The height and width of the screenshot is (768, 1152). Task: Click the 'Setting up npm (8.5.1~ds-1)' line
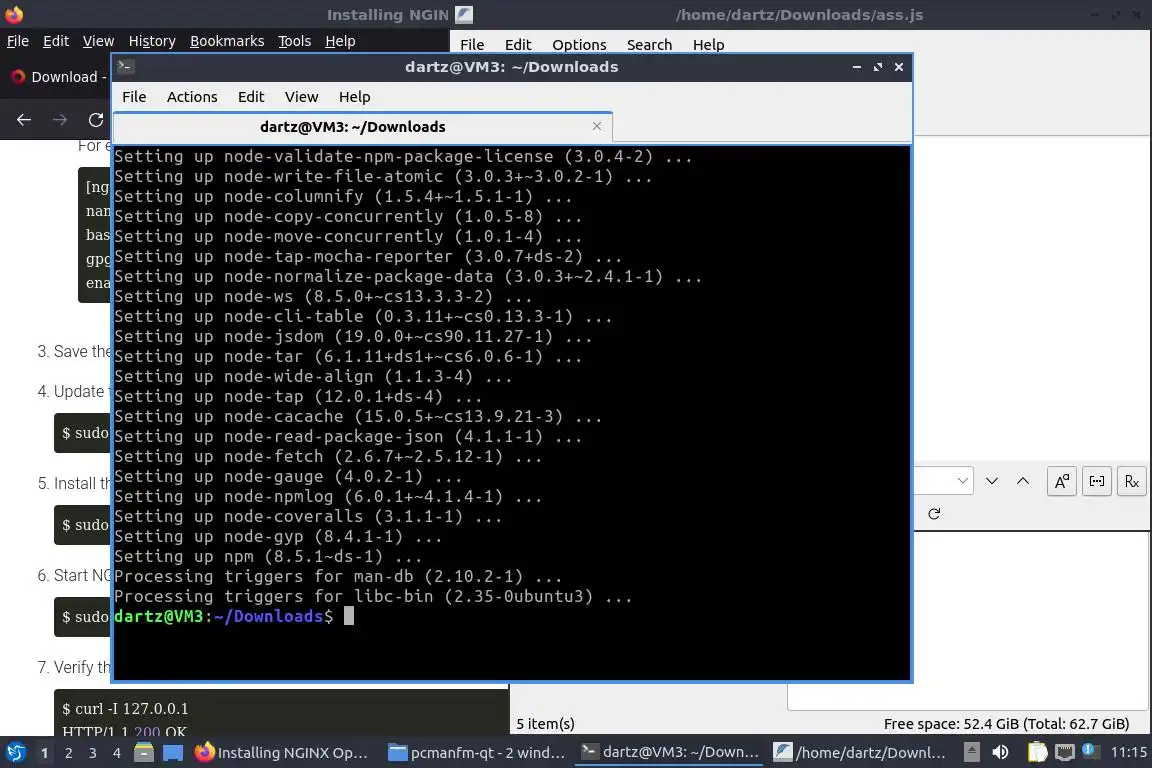coord(267,556)
